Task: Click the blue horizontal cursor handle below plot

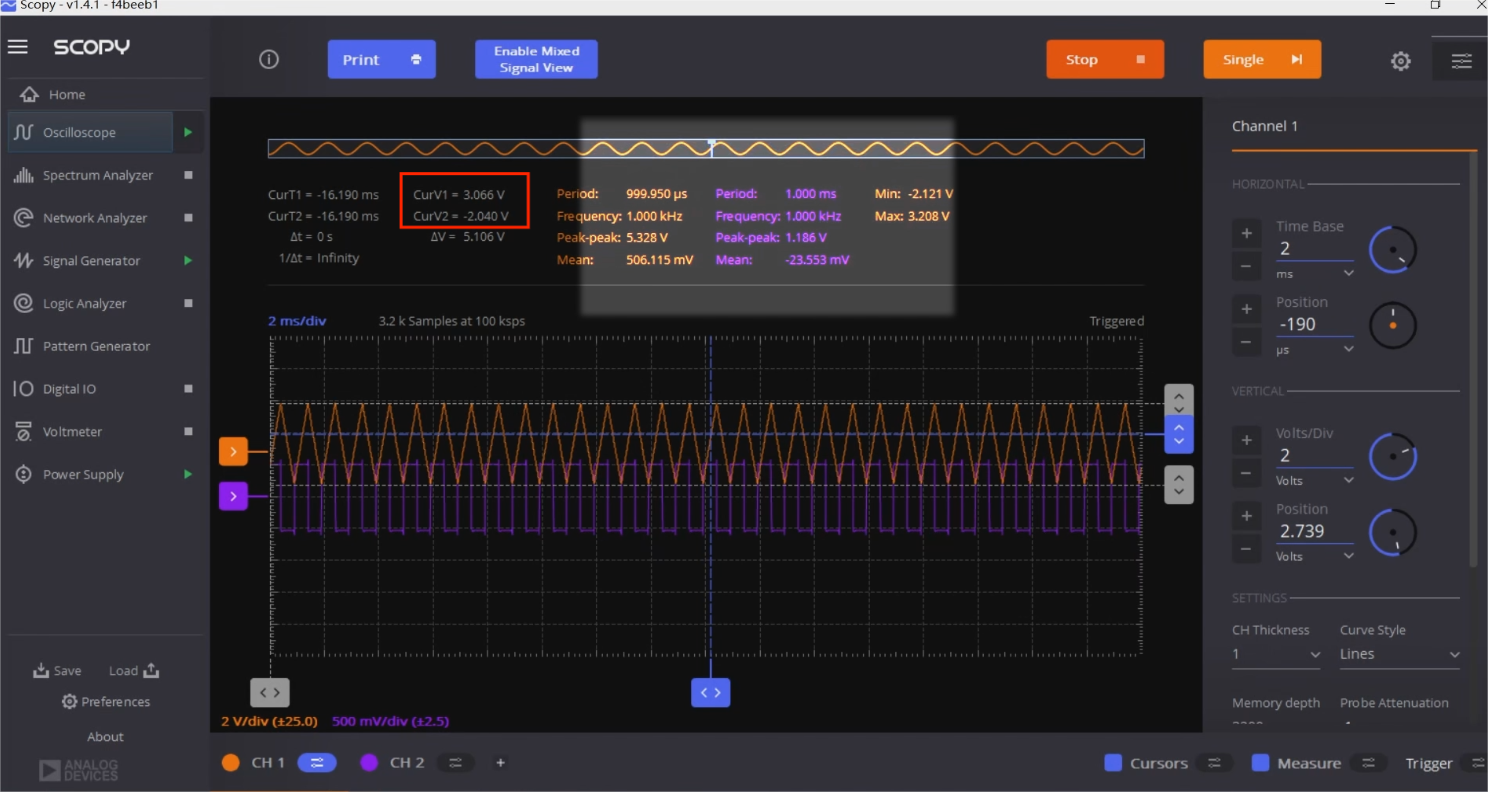Action: tap(711, 692)
